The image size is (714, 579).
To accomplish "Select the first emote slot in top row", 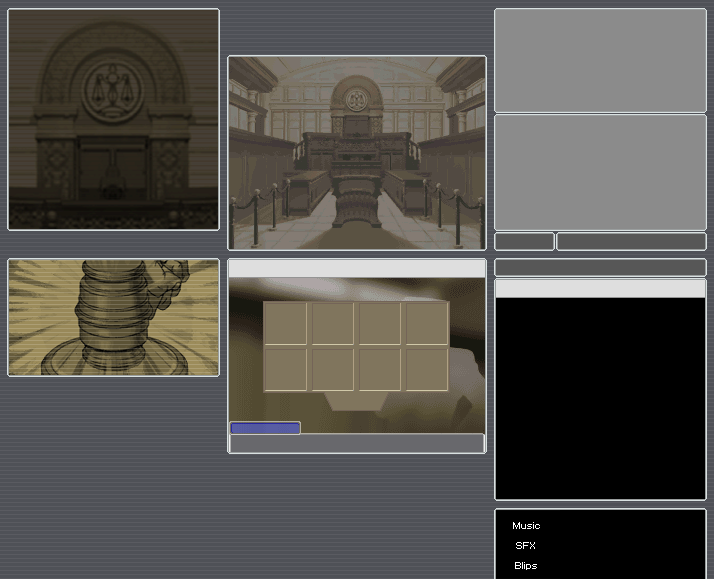I will pyautogui.click(x=286, y=323).
